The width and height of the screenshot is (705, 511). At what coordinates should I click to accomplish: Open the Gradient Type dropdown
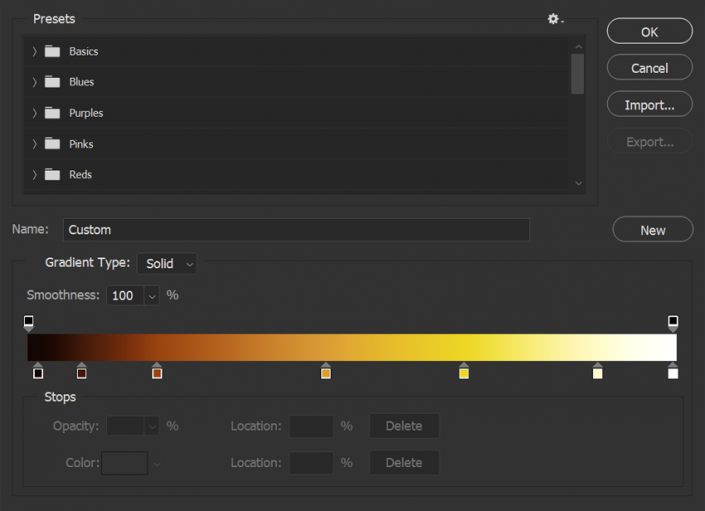click(x=167, y=264)
